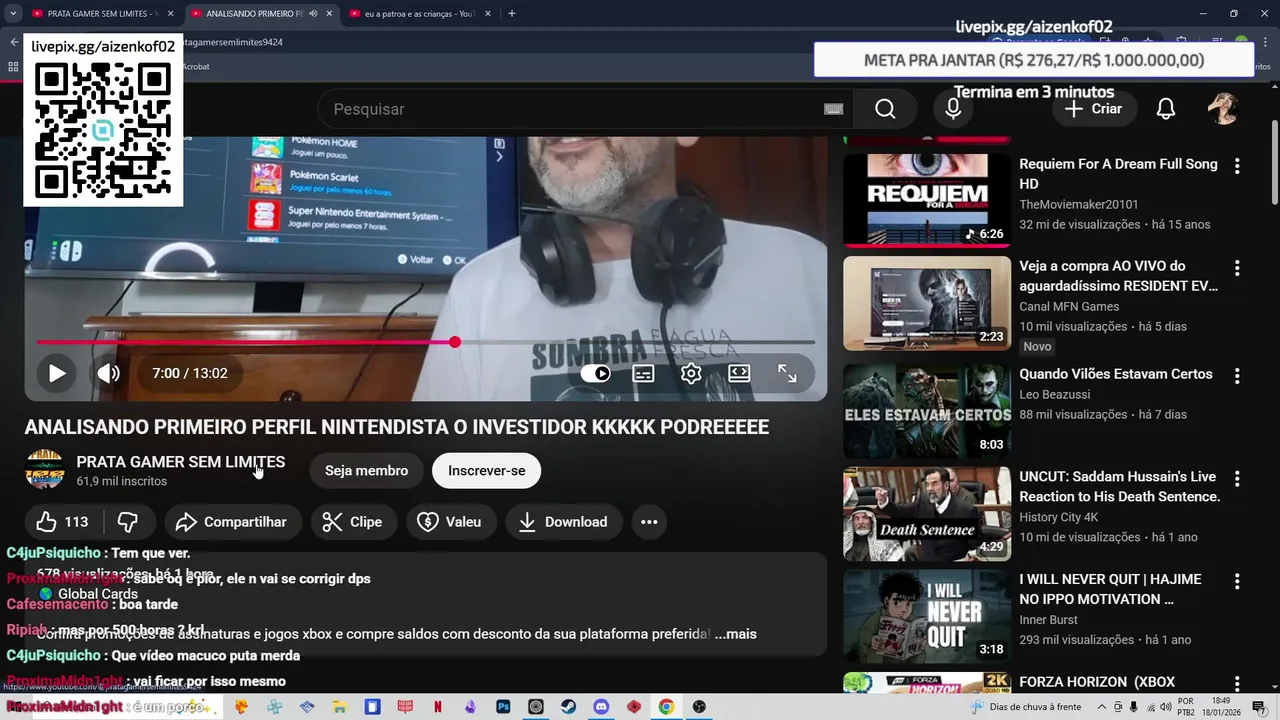1280x720 pixels.
Task: Start voice search with the microphone icon
Action: point(953,109)
